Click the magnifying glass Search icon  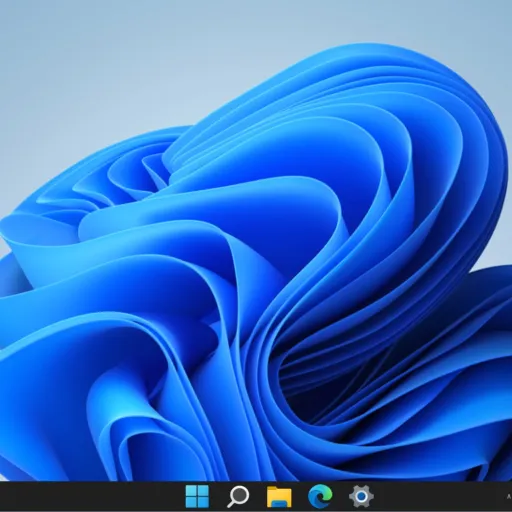238,496
